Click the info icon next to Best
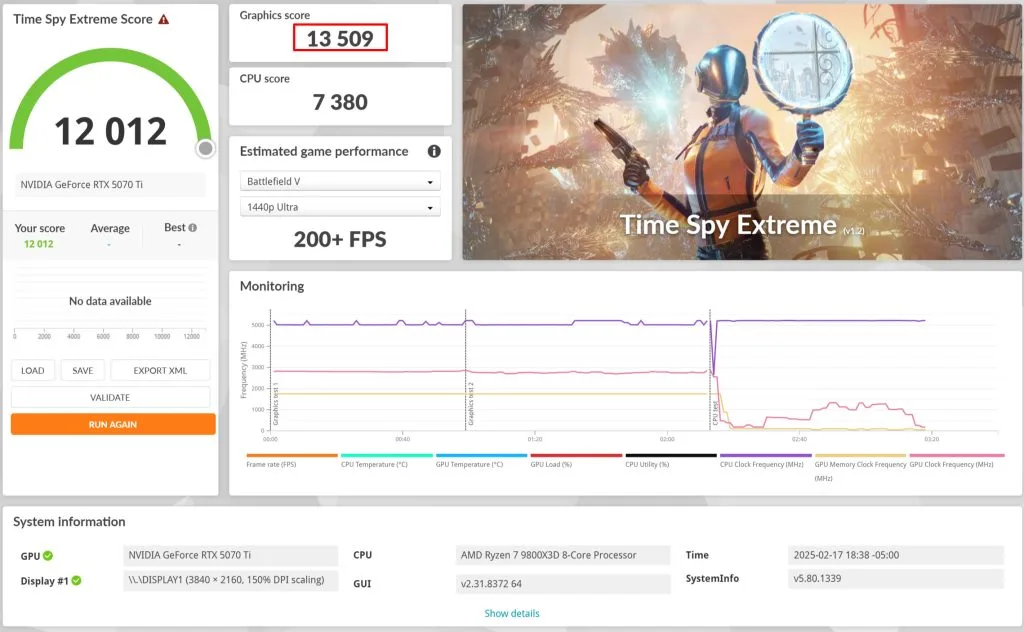This screenshot has width=1024, height=632. click(193, 228)
